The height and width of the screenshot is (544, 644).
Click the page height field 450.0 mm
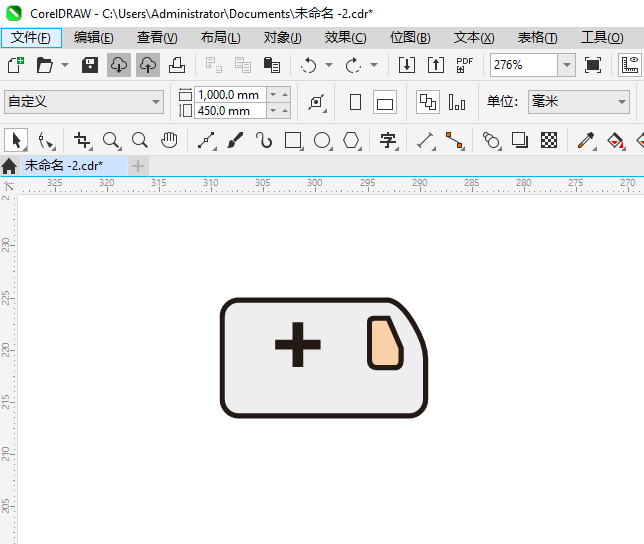pyautogui.click(x=230, y=111)
